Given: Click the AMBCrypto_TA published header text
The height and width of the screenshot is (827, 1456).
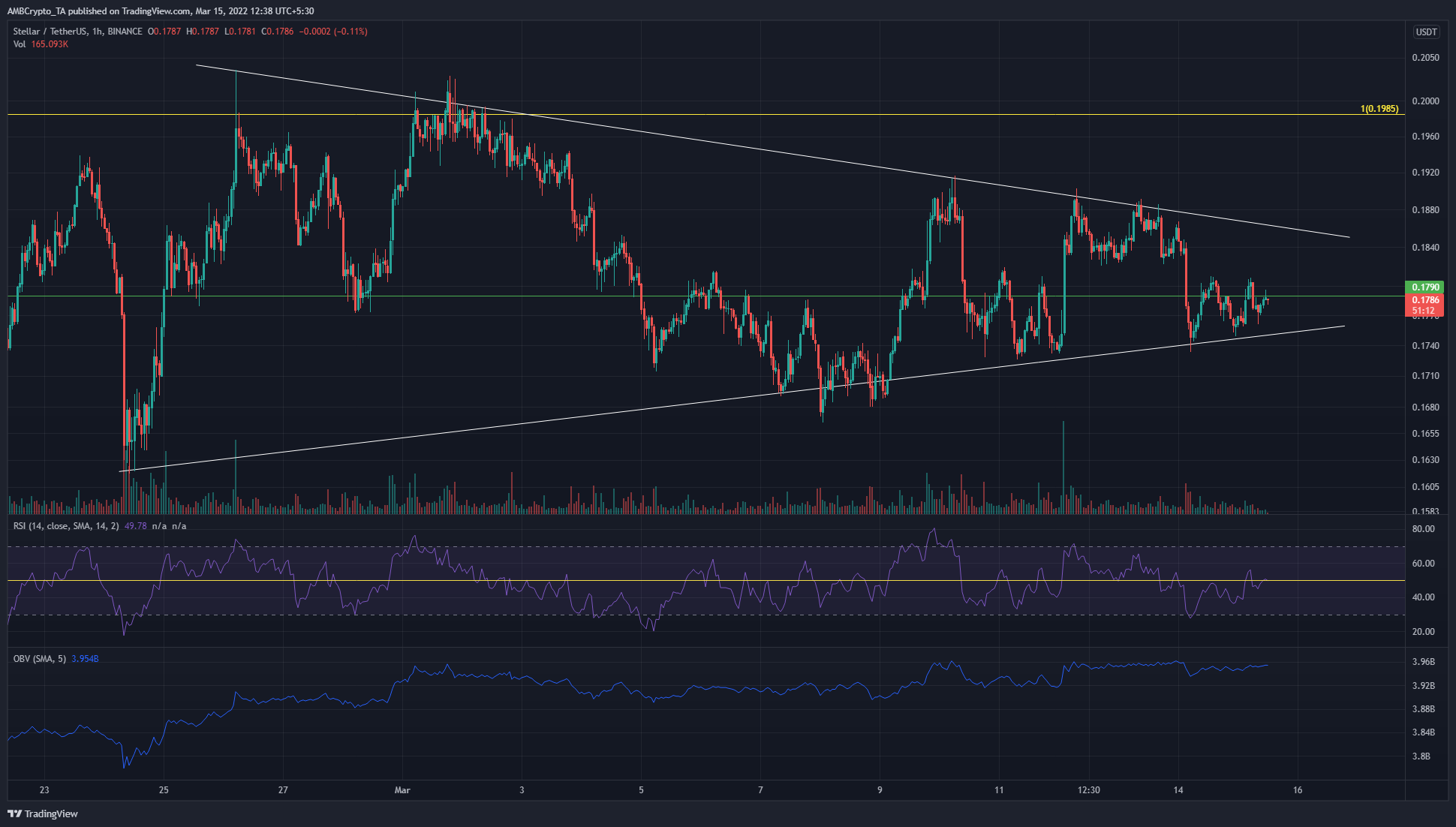Looking at the screenshot, I should [x=161, y=11].
